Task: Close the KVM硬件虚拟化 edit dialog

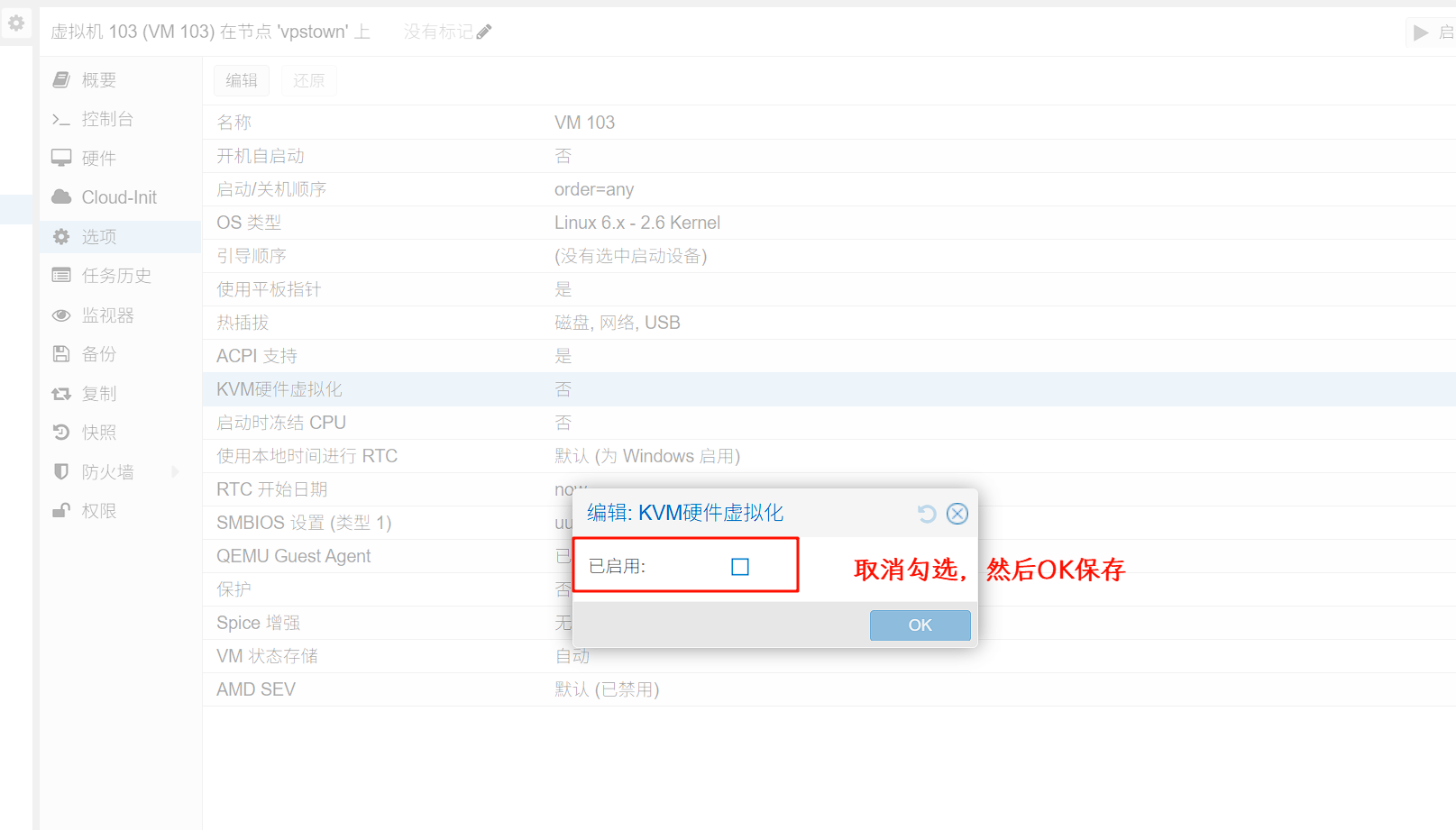Action: (957, 514)
